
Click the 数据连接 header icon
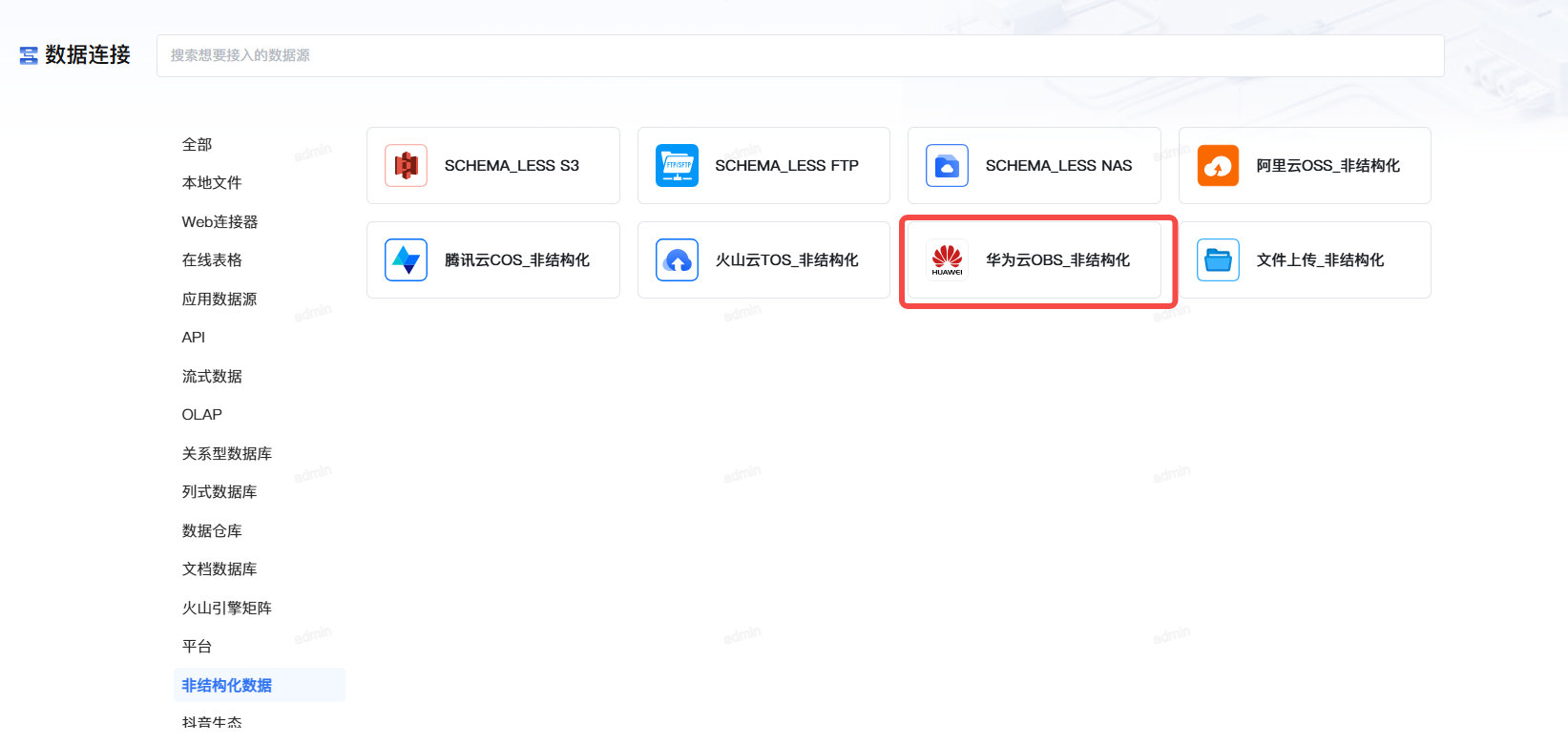pyautogui.click(x=29, y=55)
